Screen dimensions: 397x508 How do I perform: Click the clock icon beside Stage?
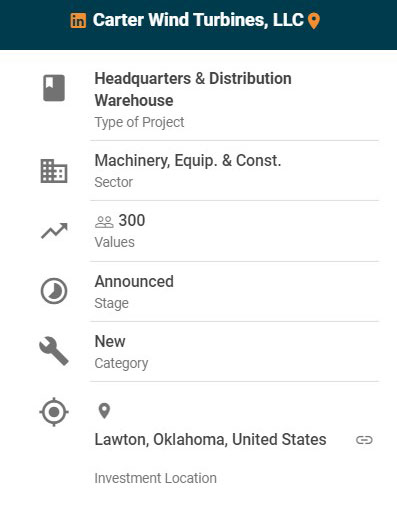point(54,291)
